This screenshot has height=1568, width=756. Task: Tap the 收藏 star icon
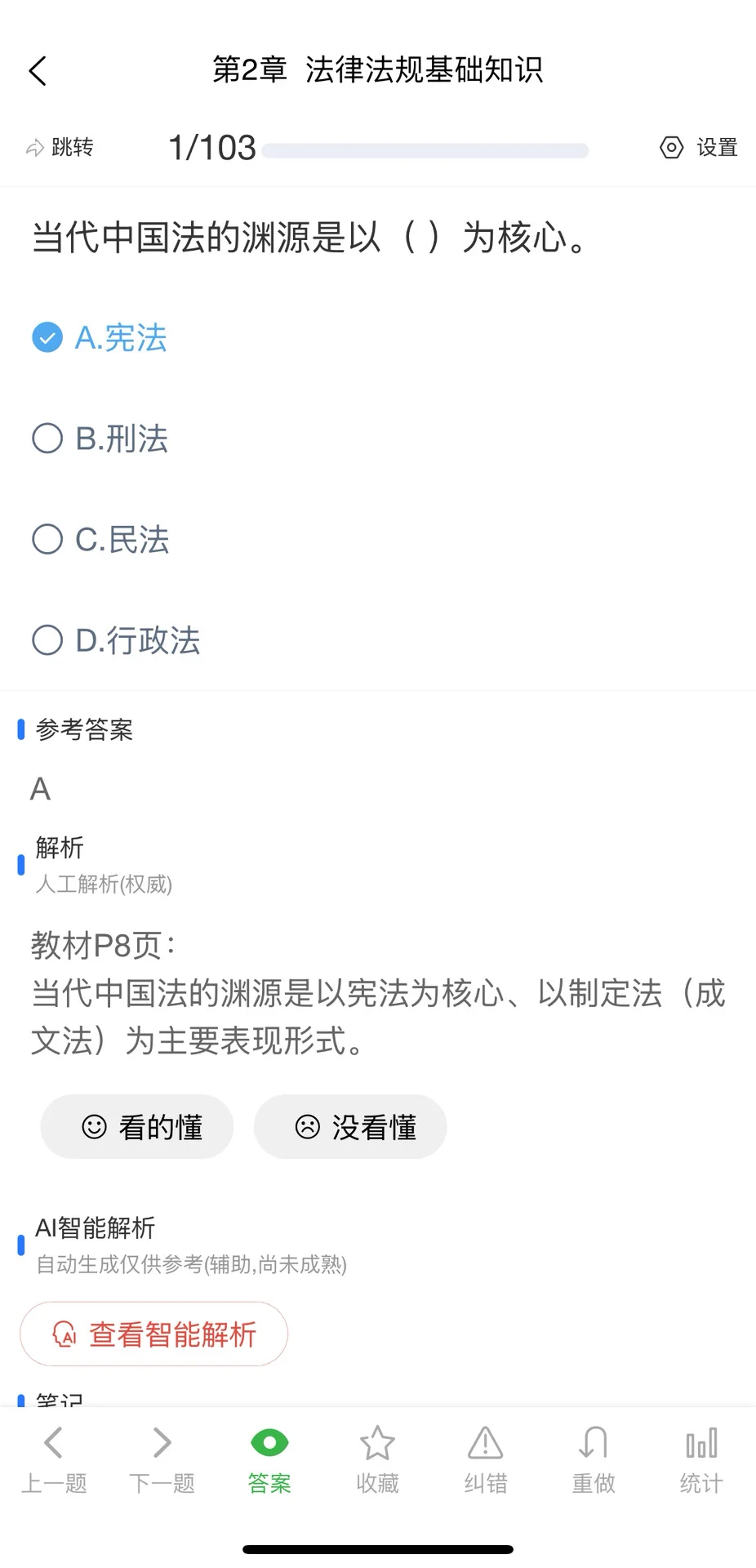pos(377,1443)
